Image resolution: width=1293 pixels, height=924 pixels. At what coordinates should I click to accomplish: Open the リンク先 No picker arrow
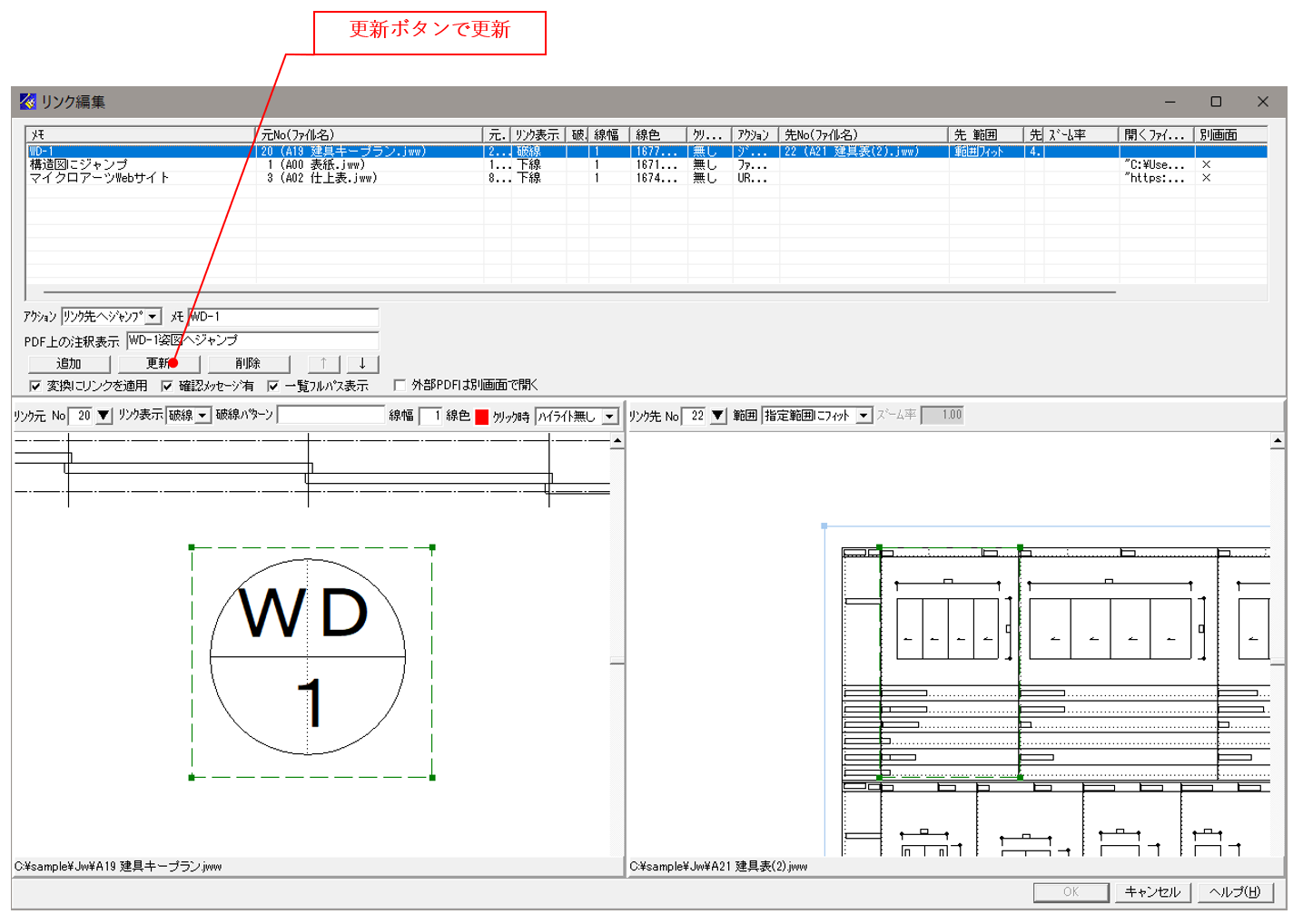coord(717,416)
